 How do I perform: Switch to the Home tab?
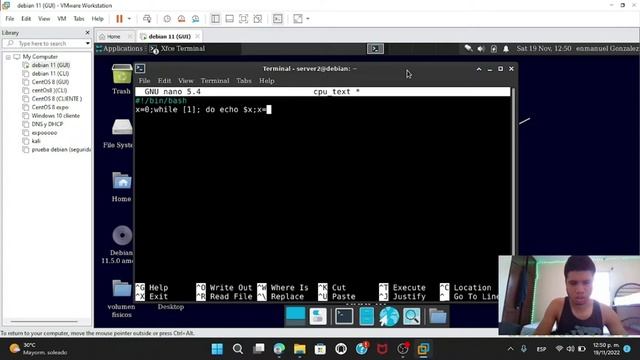coord(113,36)
